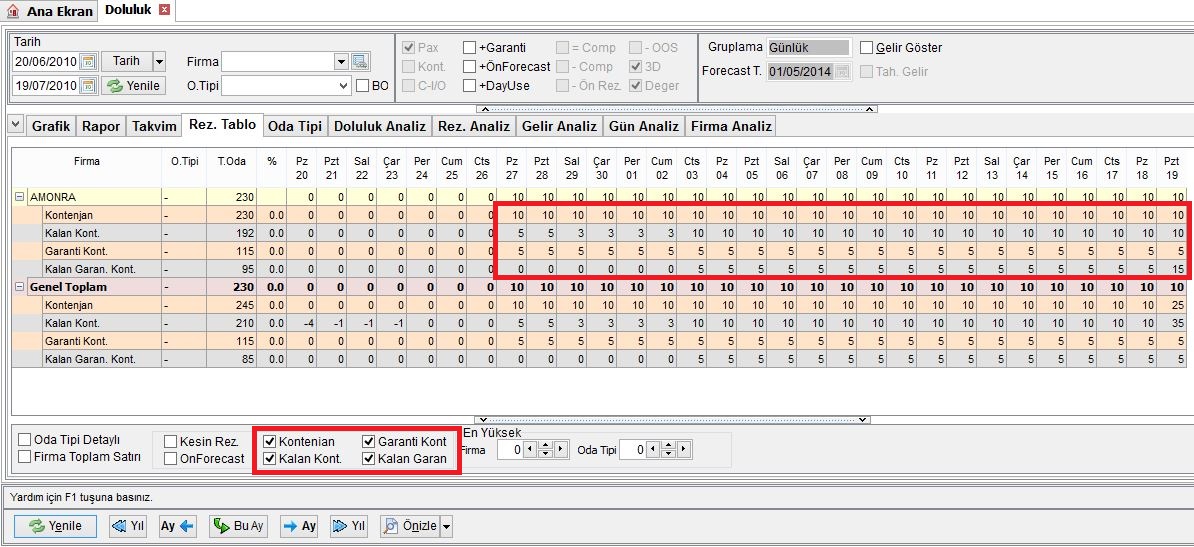Open the Firma lookup icon beside the combo
The width and height of the screenshot is (1194, 547).
pos(360,62)
